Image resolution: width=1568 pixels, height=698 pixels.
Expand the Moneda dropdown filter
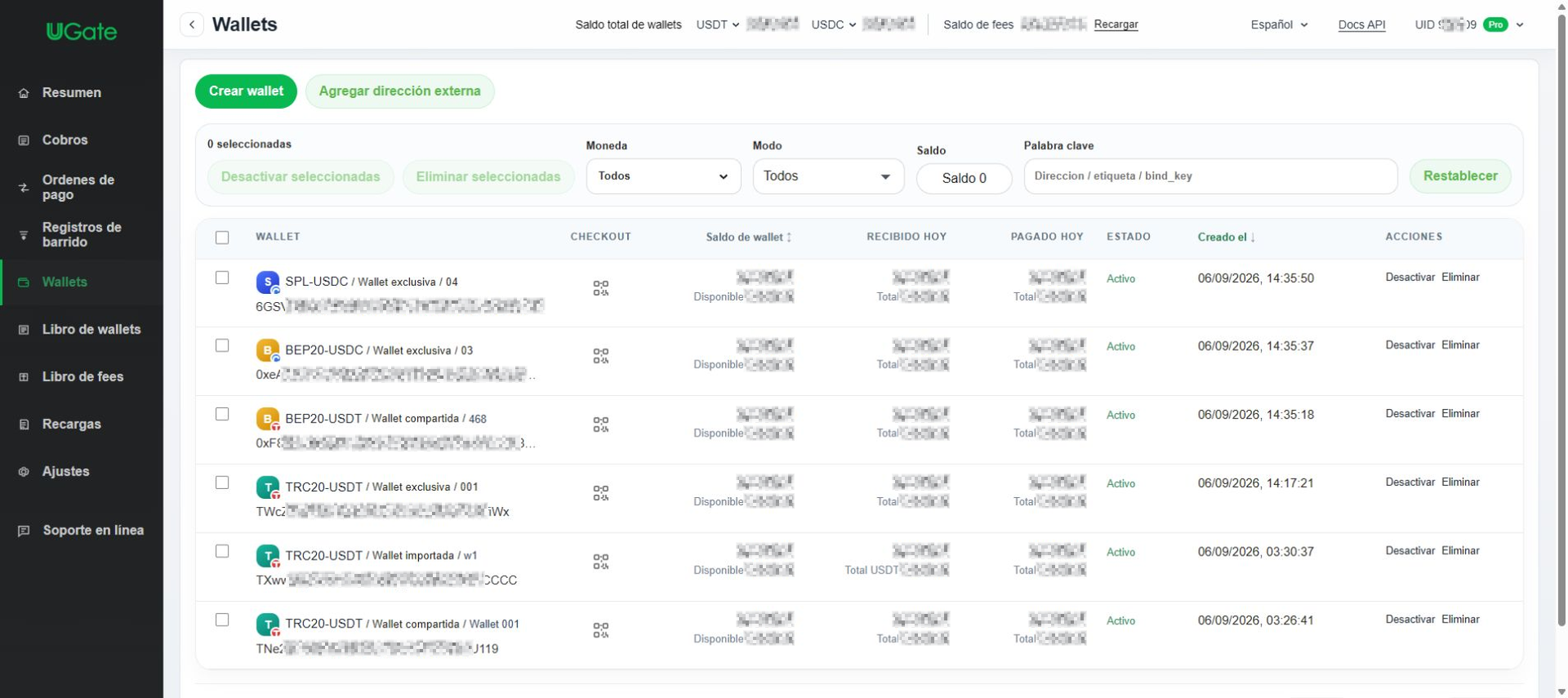click(x=663, y=176)
